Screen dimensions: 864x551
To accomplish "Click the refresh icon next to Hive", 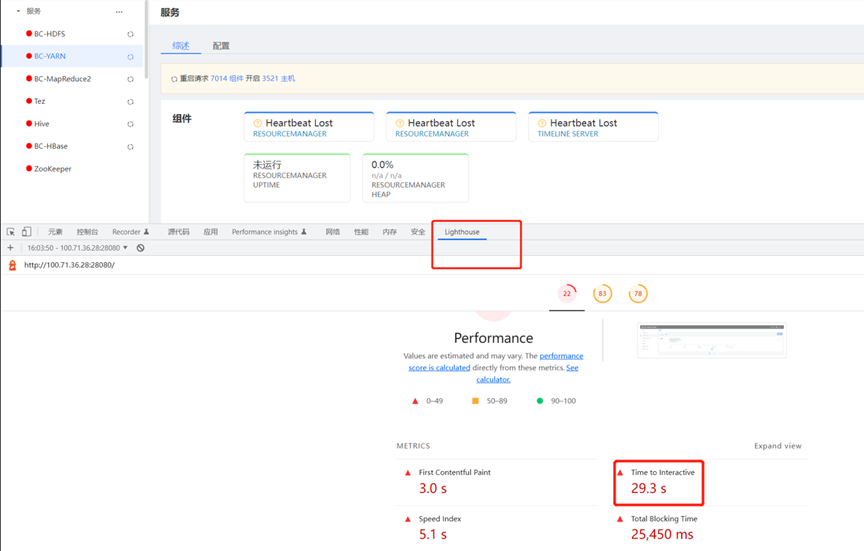I will pyautogui.click(x=131, y=124).
